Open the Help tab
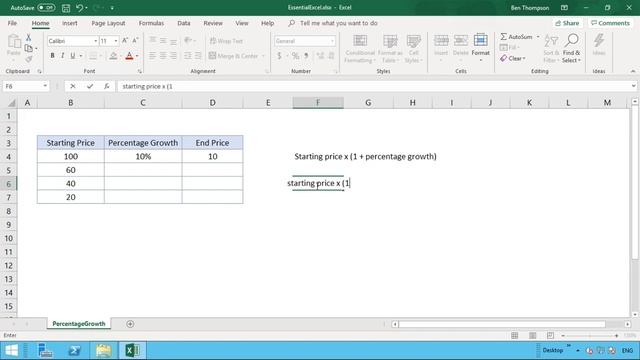Viewport: 640px width, 360px height. tap(267, 23)
